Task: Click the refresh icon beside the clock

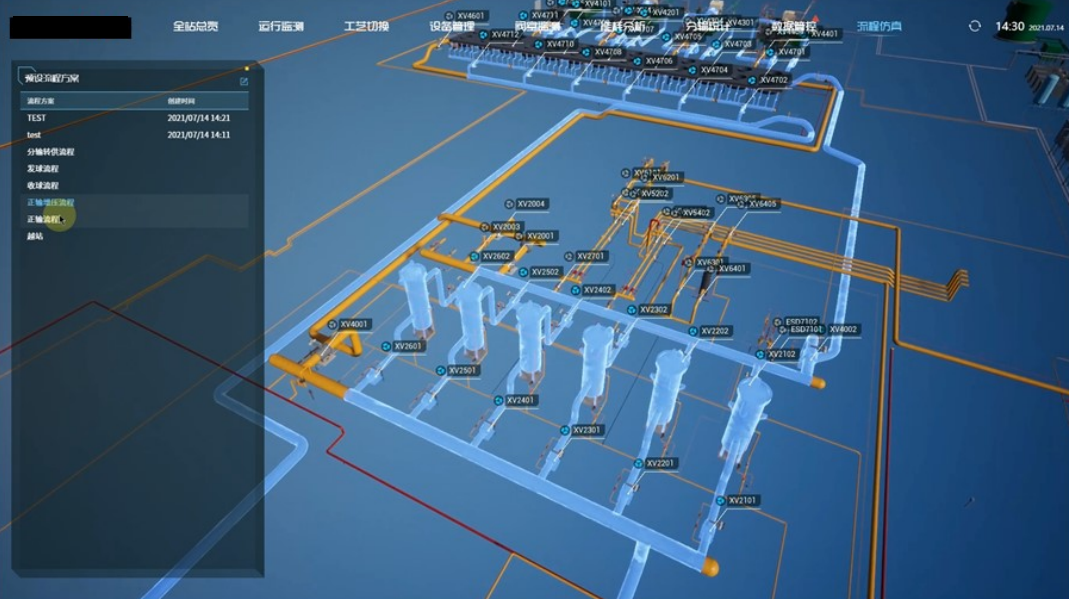Action: tap(974, 27)
